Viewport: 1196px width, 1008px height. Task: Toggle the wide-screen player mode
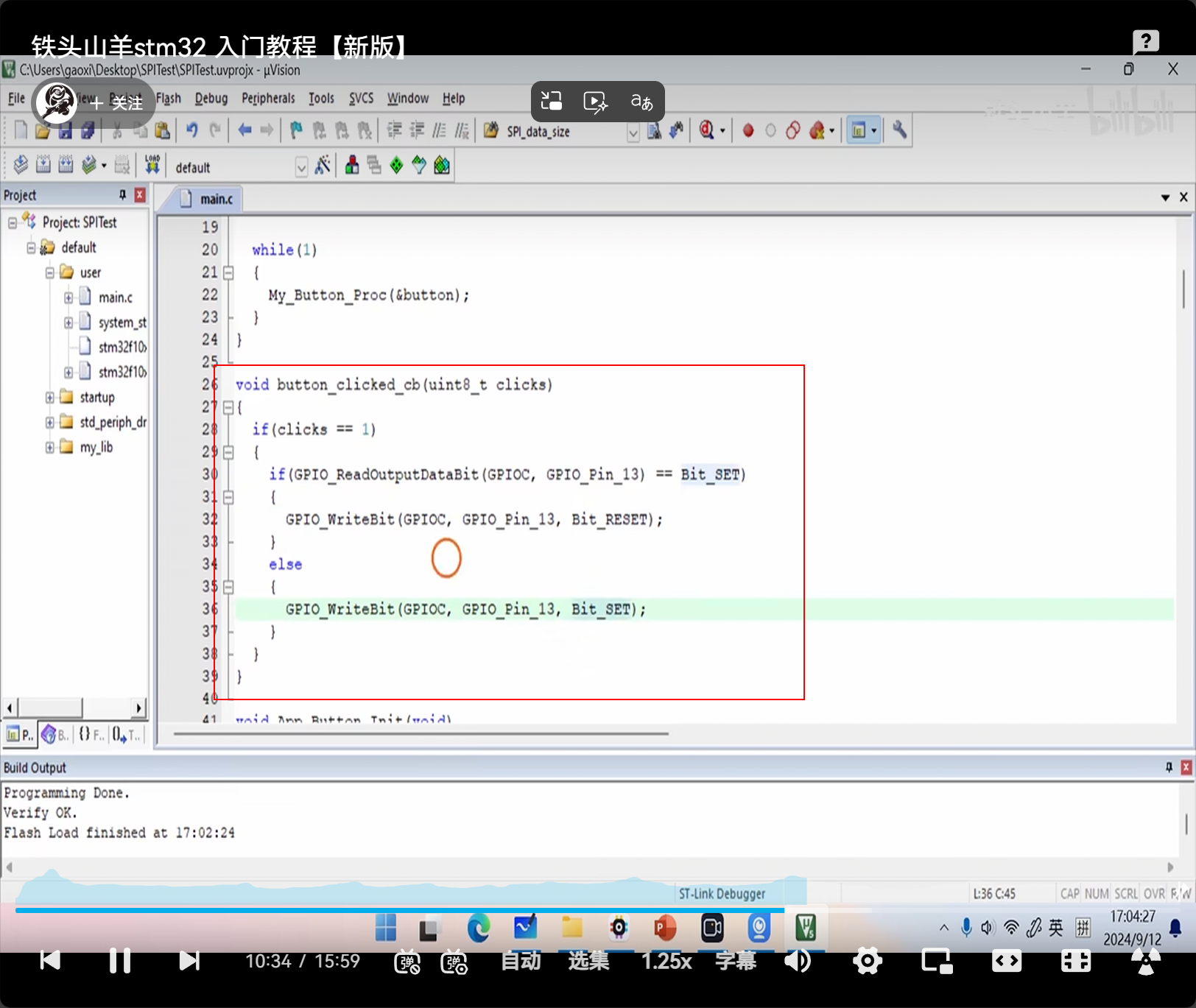1006,961
